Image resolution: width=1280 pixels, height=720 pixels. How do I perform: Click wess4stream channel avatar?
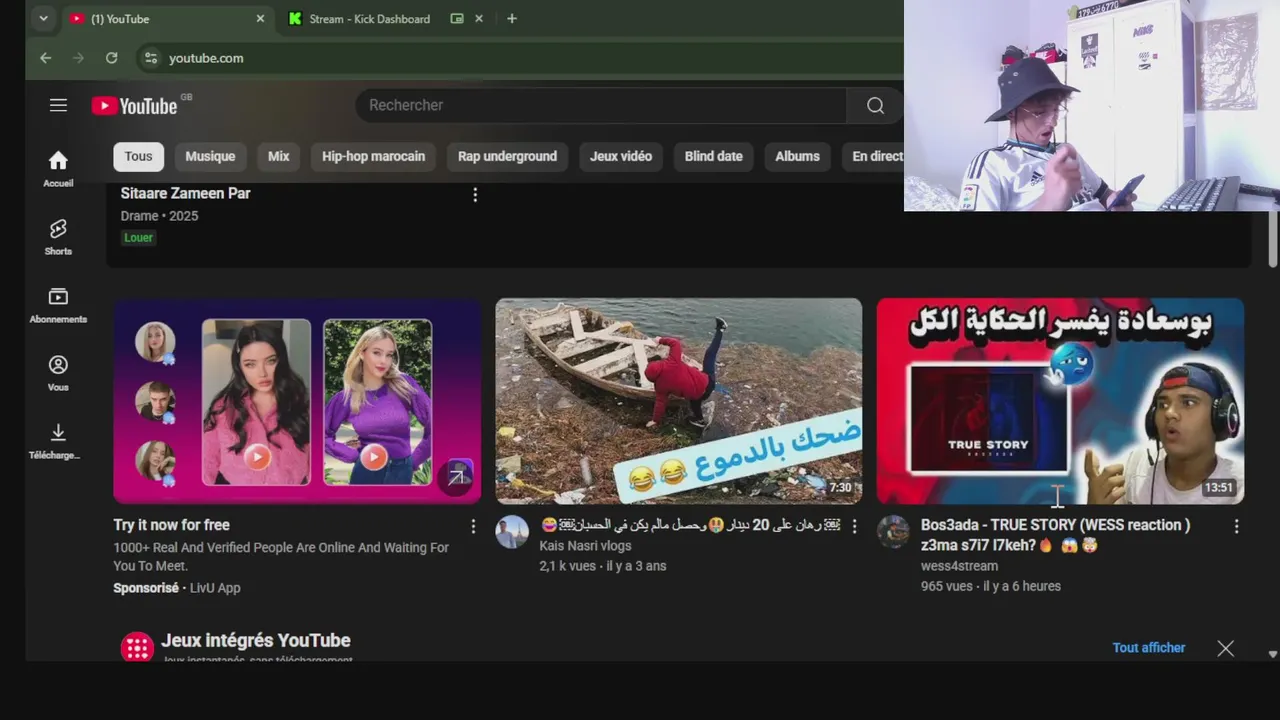893,532
